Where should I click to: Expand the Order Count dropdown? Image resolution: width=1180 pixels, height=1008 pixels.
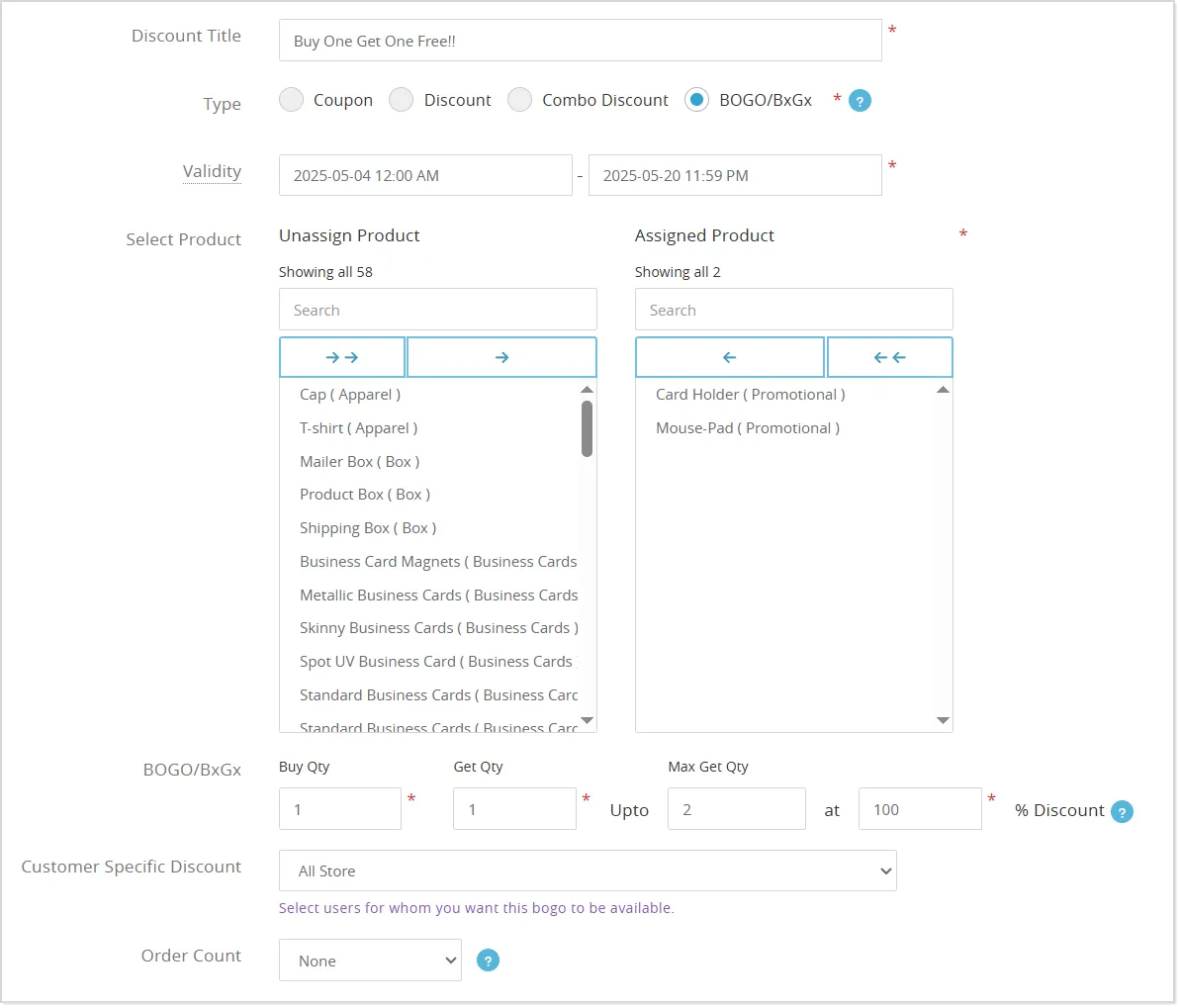tap(370, 962)
